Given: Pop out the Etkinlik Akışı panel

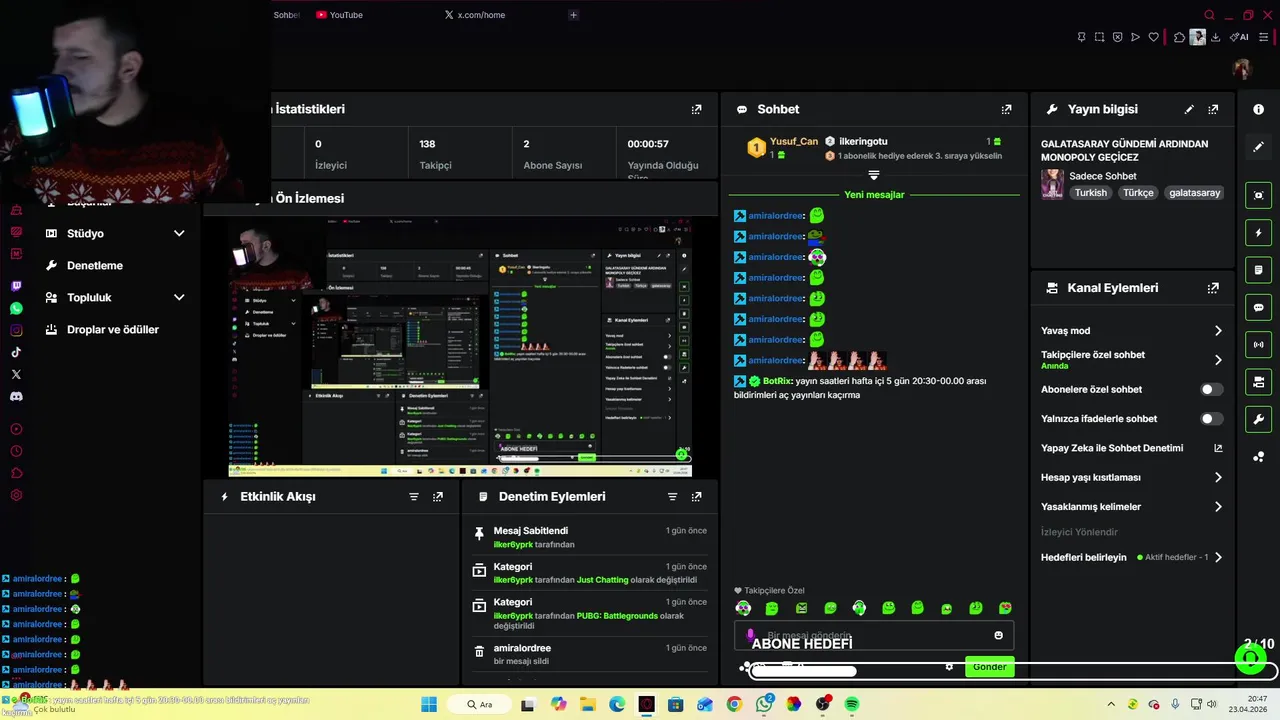Looking at the screenshot, I should coord(437,496).
